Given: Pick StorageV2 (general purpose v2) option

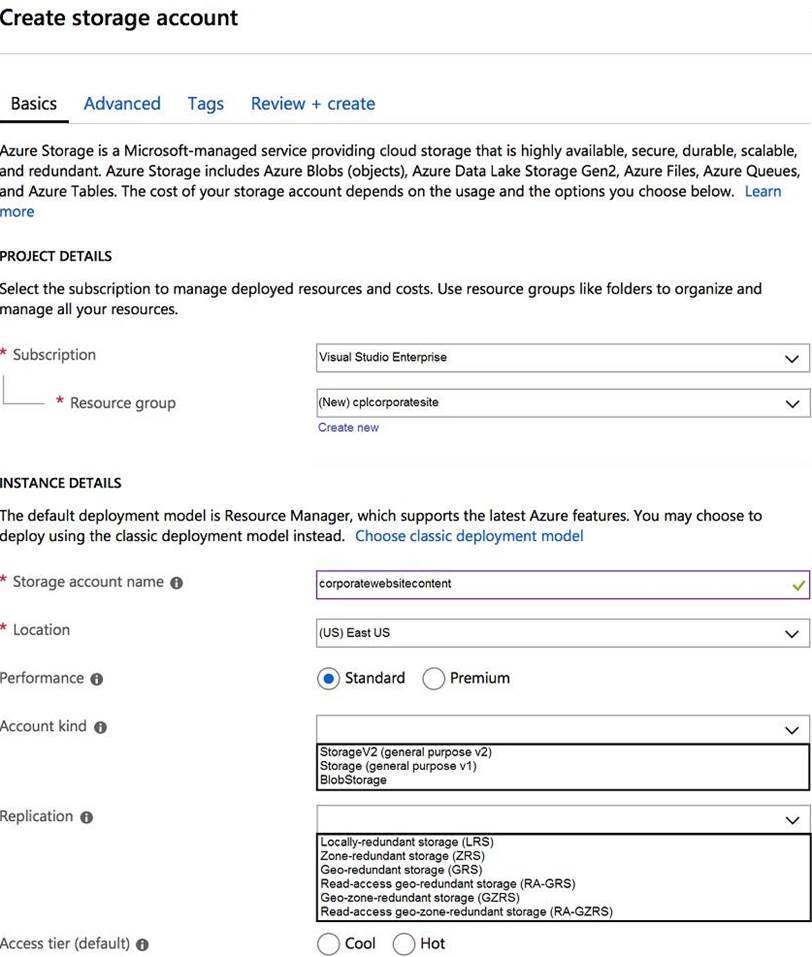Looking at the screenshot, I should coord(406,752).
